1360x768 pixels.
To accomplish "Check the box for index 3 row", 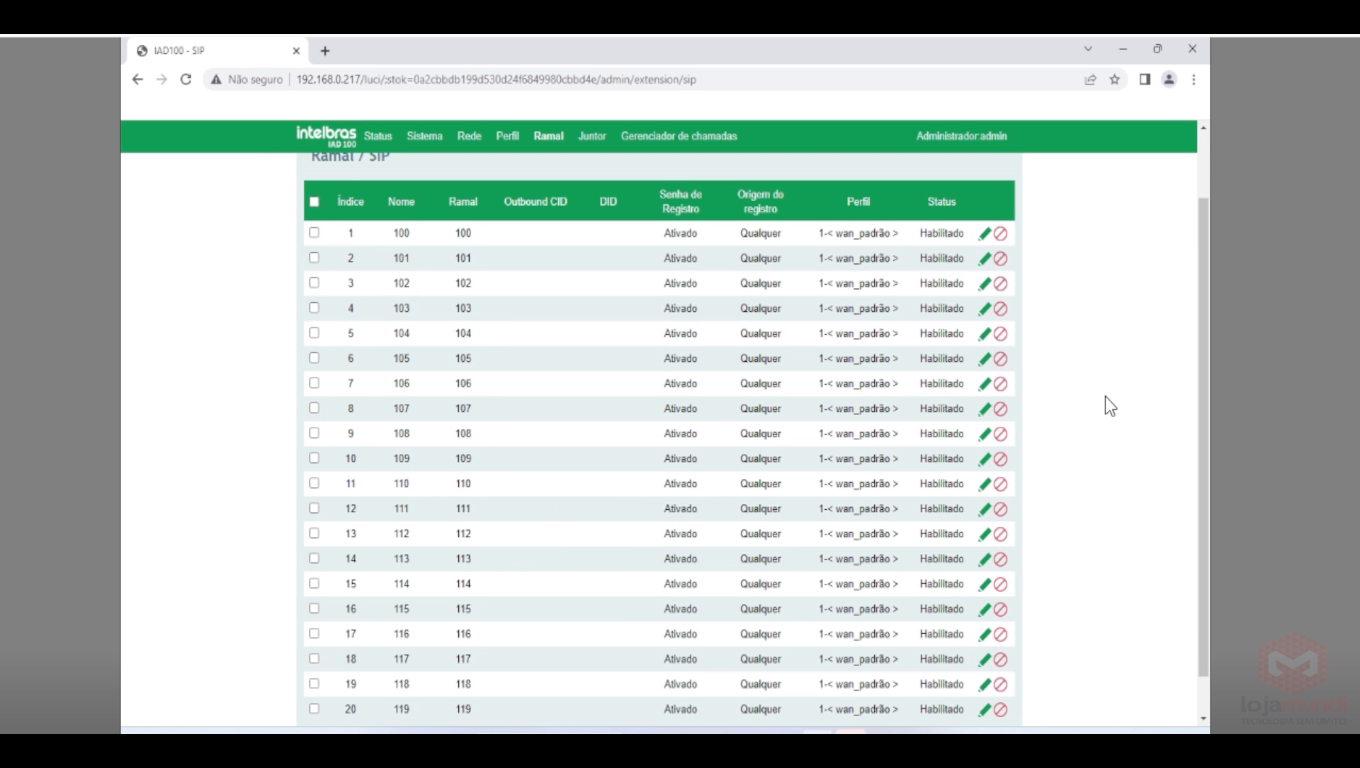I will (x=314, y=282).
